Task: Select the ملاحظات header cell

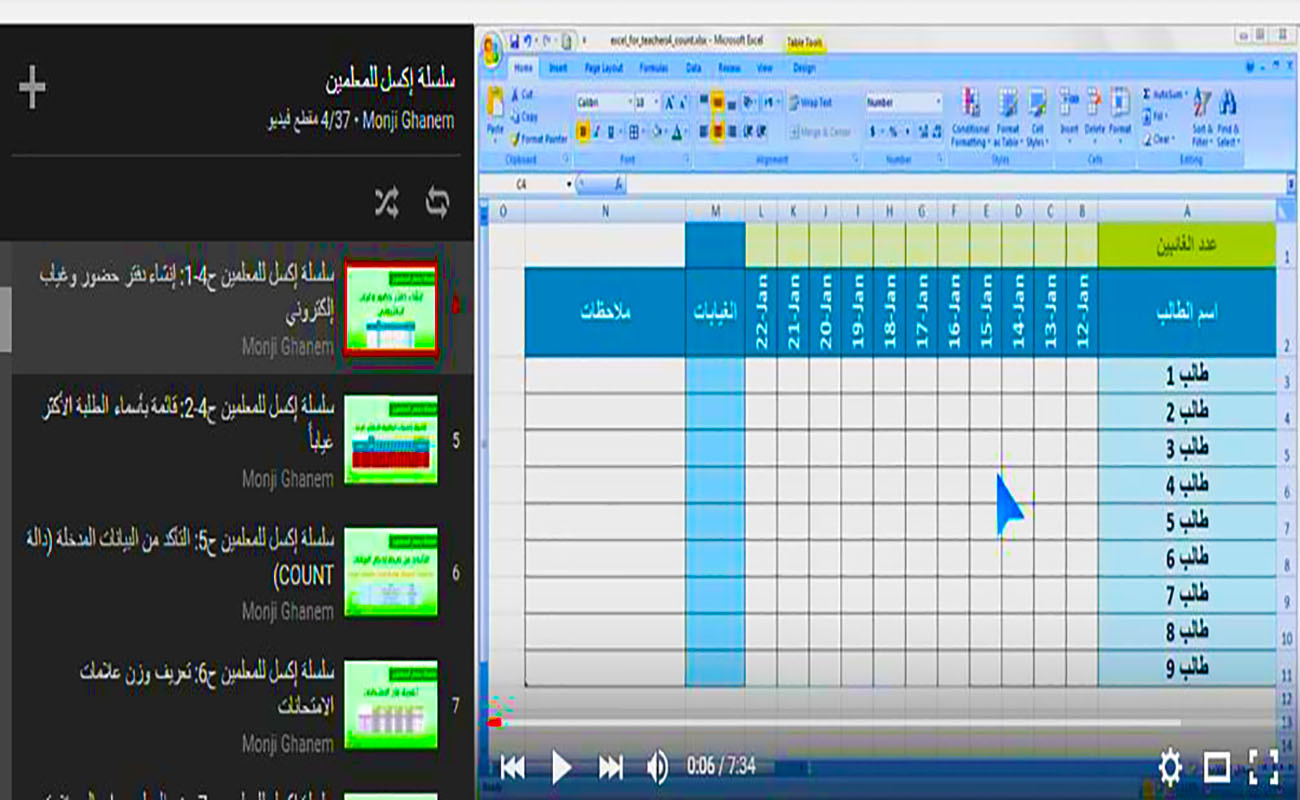Action: 605,312
